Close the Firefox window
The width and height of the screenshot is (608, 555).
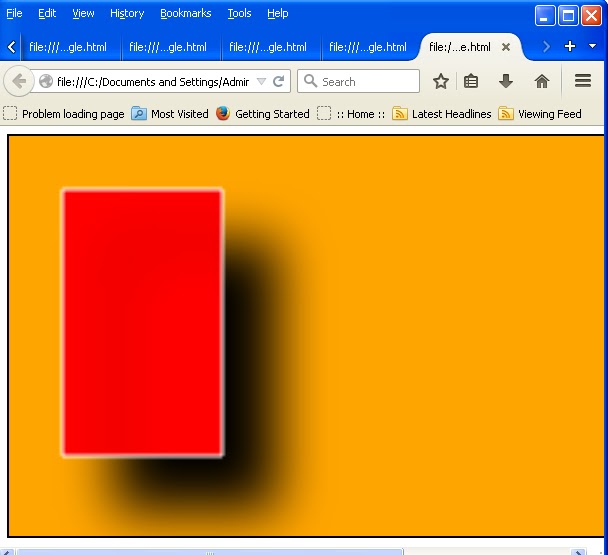pos(591,16)
